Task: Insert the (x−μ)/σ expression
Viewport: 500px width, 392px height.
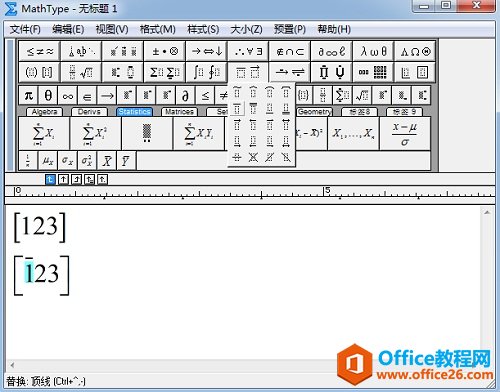Action: coord(405,134)
